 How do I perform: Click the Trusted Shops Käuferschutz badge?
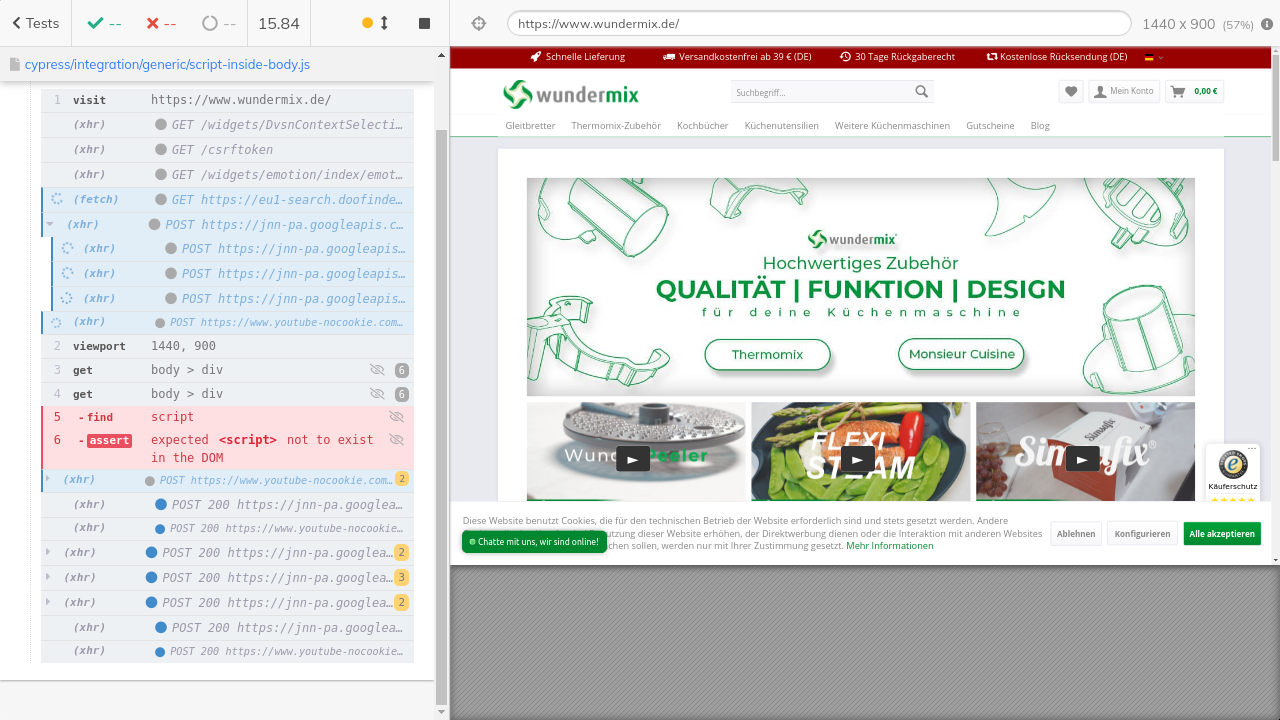click(x=1232, y=471)
